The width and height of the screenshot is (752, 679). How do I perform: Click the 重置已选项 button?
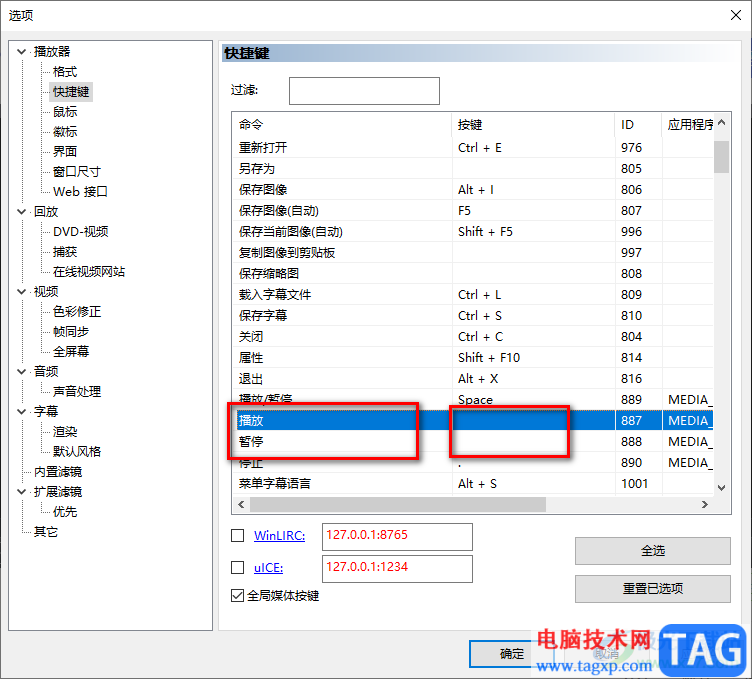[653, 589]
